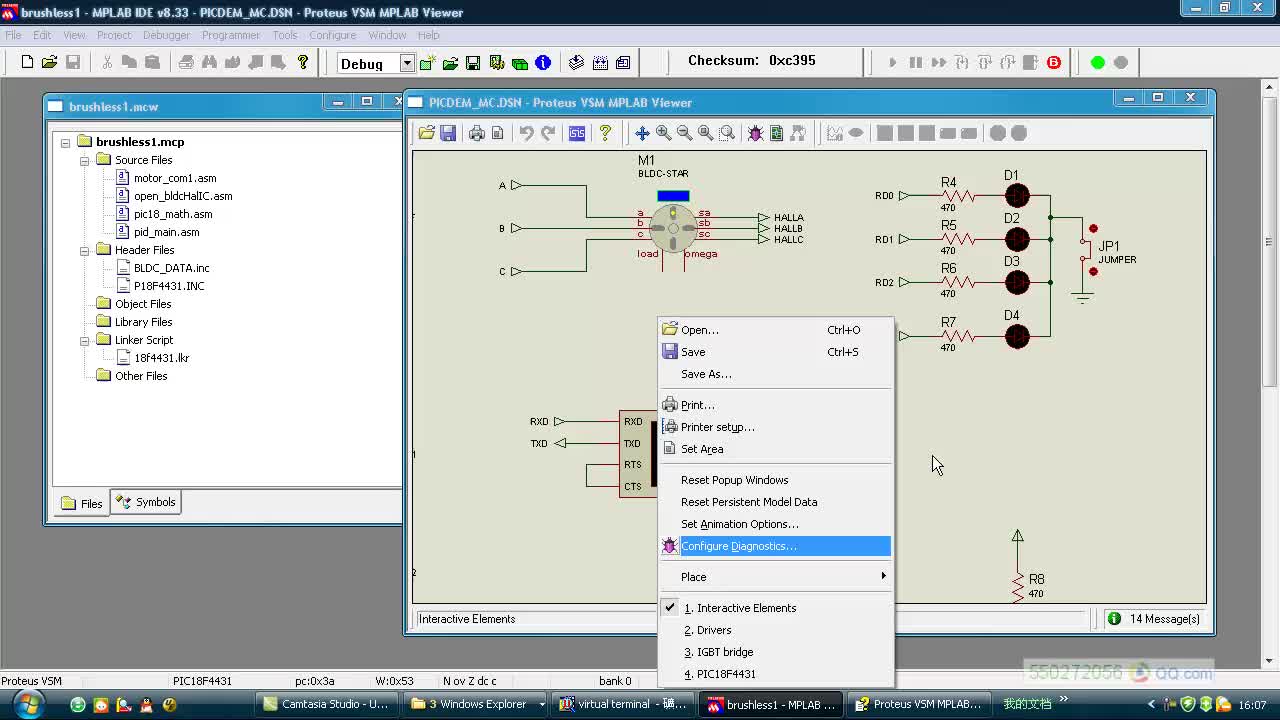
Task: Click the green Package icon in toolbar
Action: click(520, 63)
